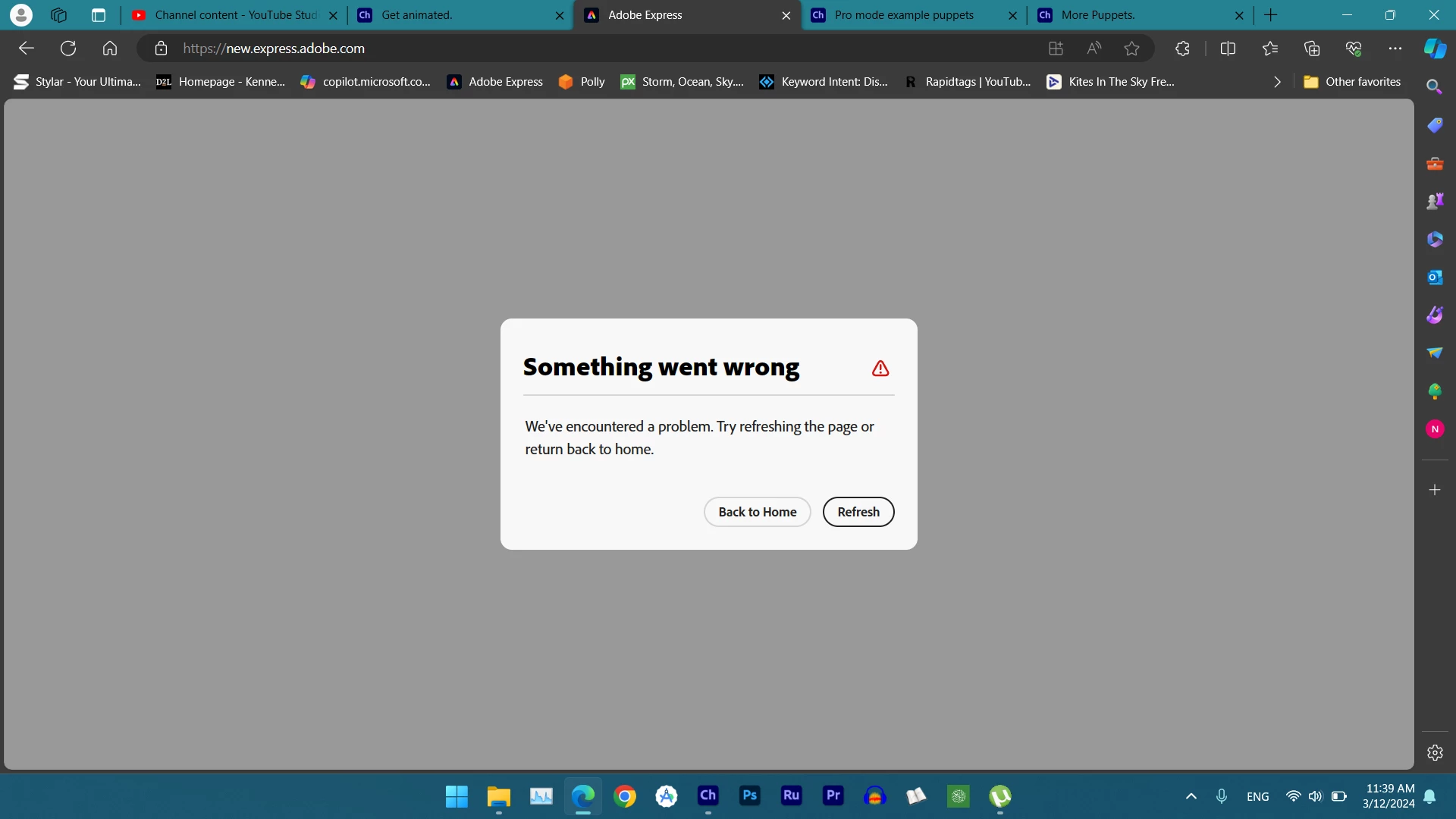The width and height of the screenshot is (1456, 819).
Task: Toggle split screen view icon
Action: [1228, 49]
